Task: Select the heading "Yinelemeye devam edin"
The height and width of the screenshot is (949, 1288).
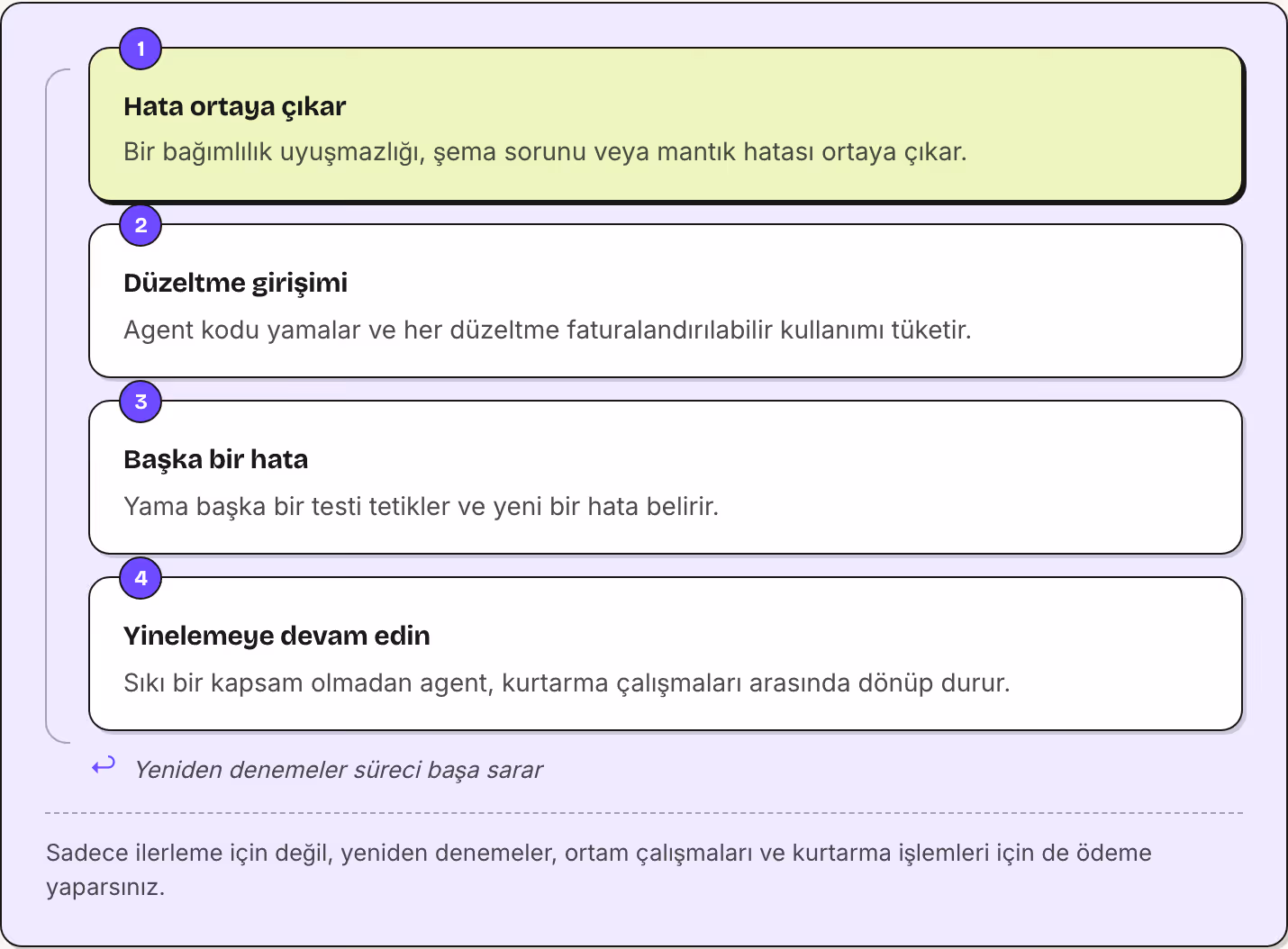Action: [x=277, y=636]
